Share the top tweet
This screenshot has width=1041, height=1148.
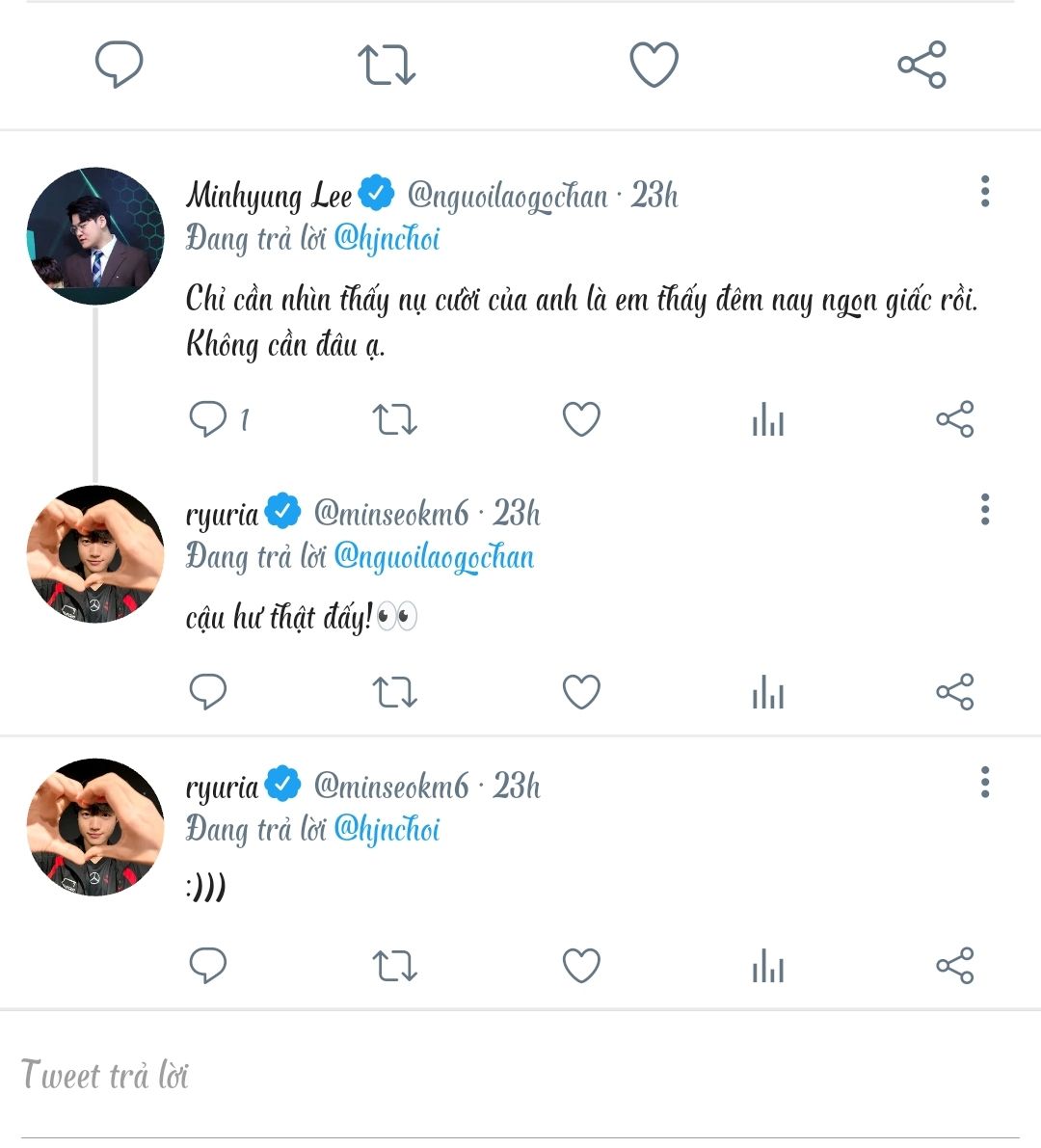click(921, 65)
